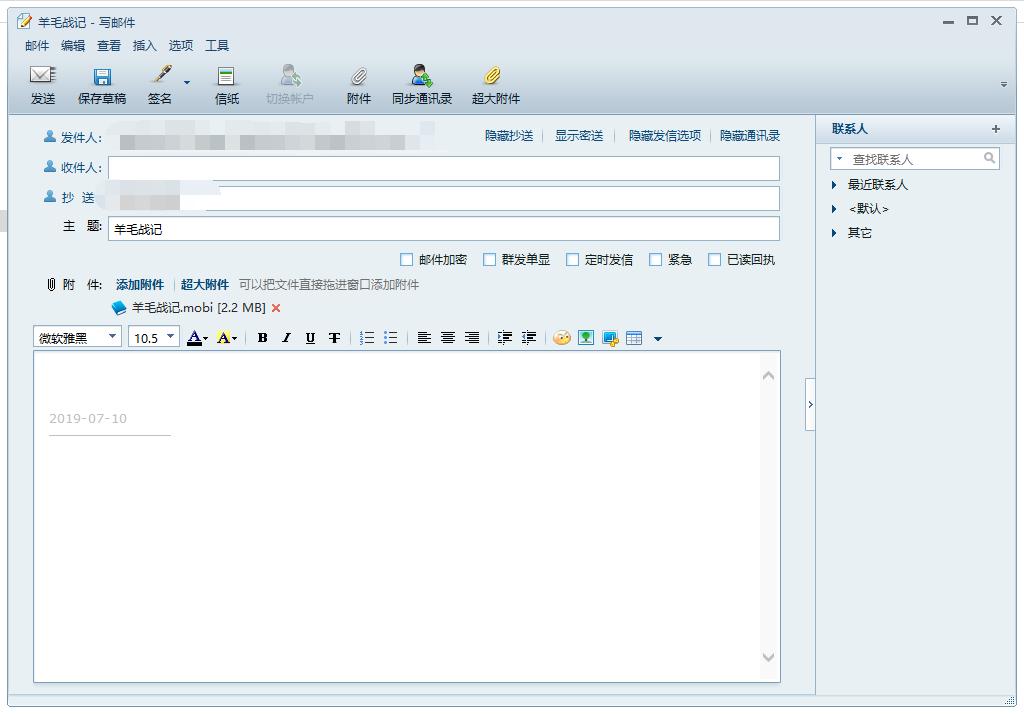Image resolution: width=1024 pixels, height=714 pixels.
Task: Open the text highlight color picker
Action: pos(227,338)
